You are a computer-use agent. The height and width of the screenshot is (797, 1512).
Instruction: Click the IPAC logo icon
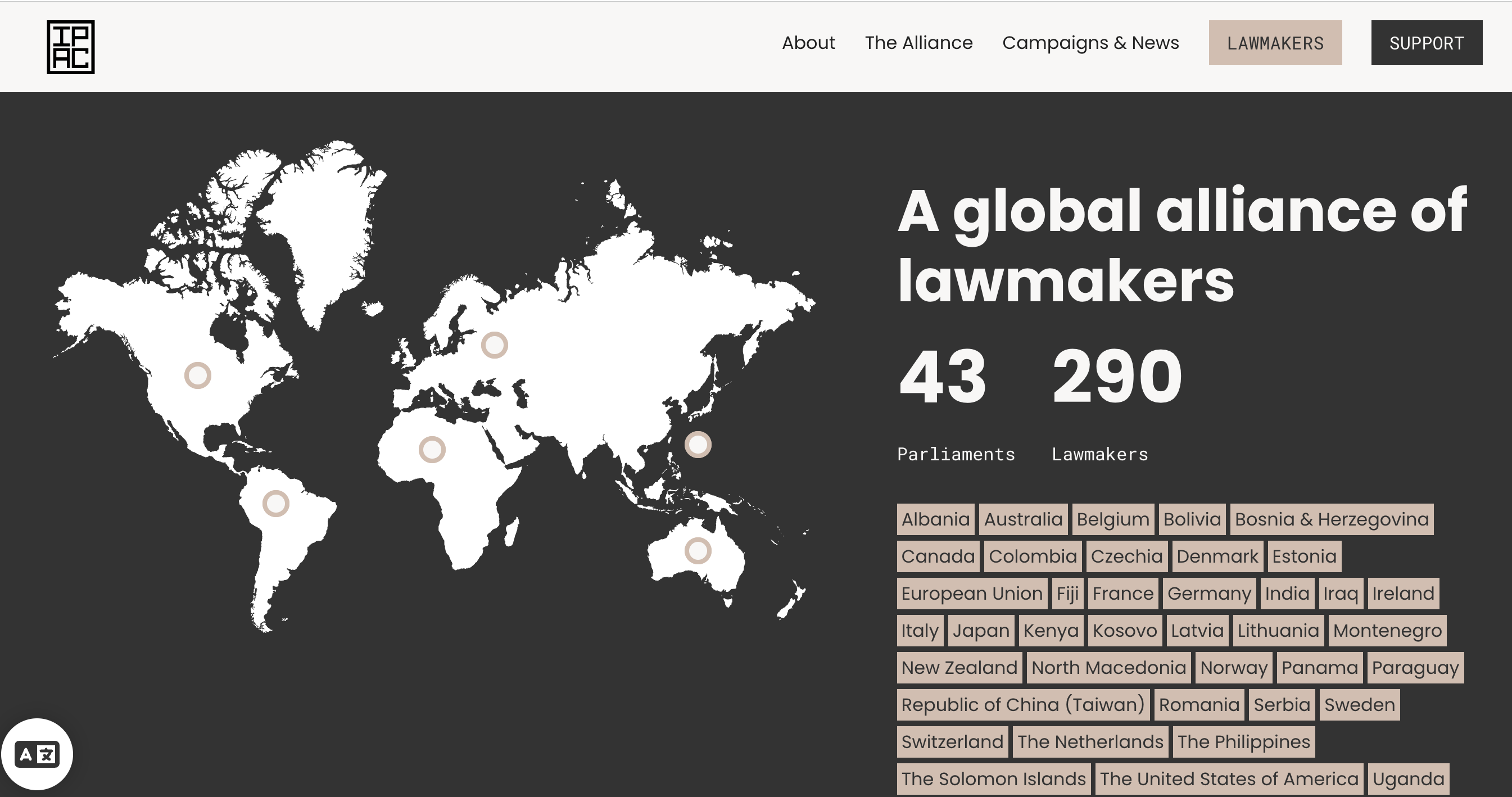(70, 47)
